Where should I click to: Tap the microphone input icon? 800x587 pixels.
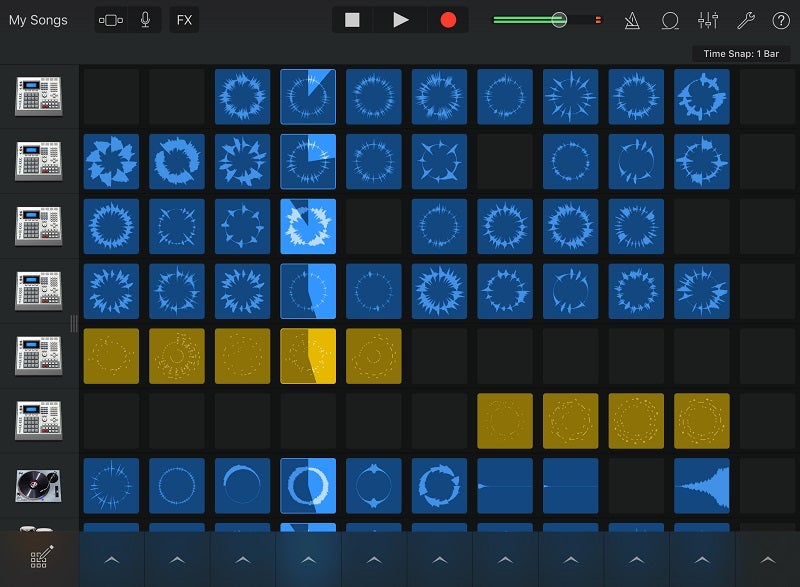point(145,20)
